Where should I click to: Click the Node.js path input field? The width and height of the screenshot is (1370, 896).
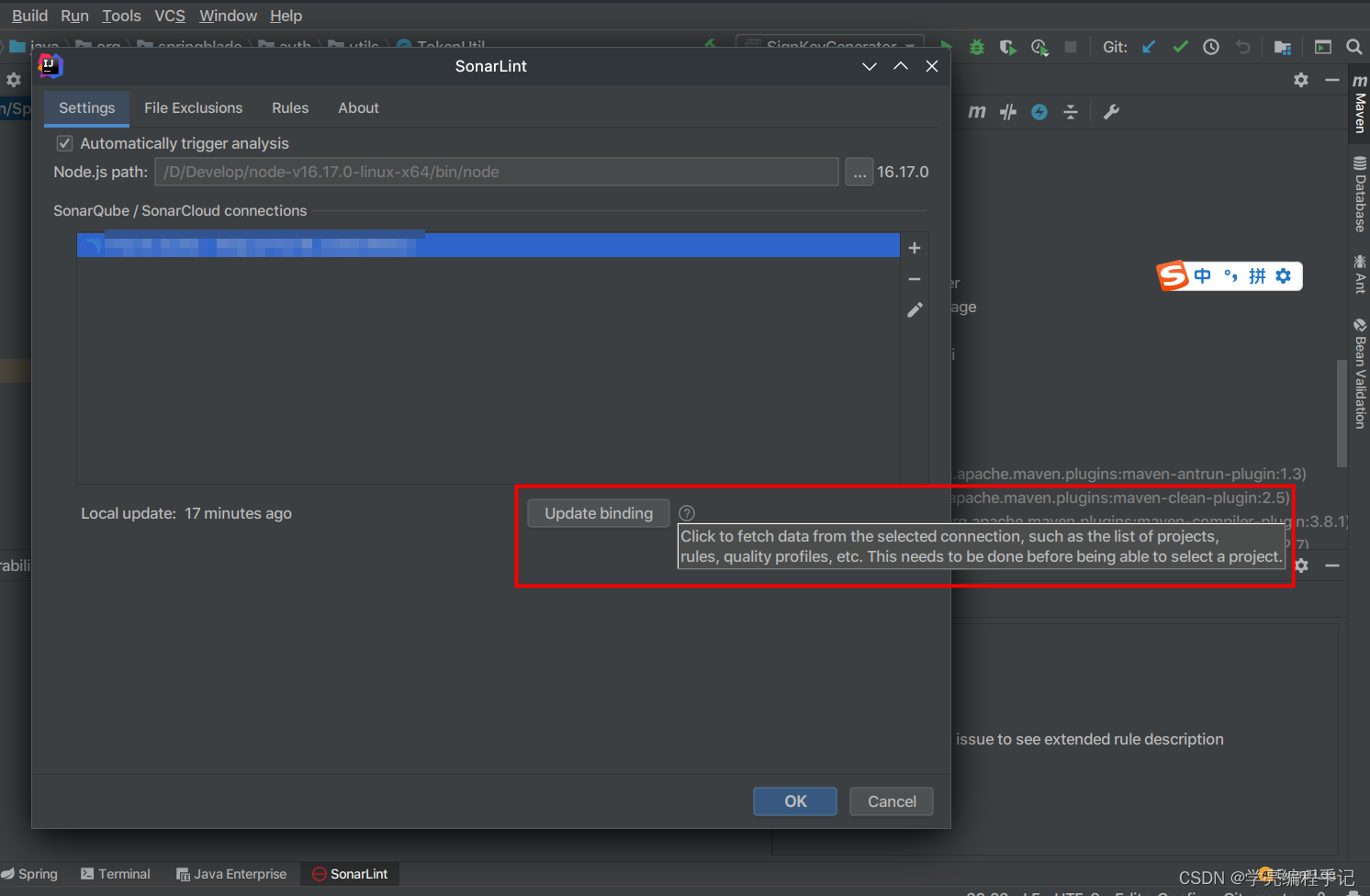(x=496, y=172)
